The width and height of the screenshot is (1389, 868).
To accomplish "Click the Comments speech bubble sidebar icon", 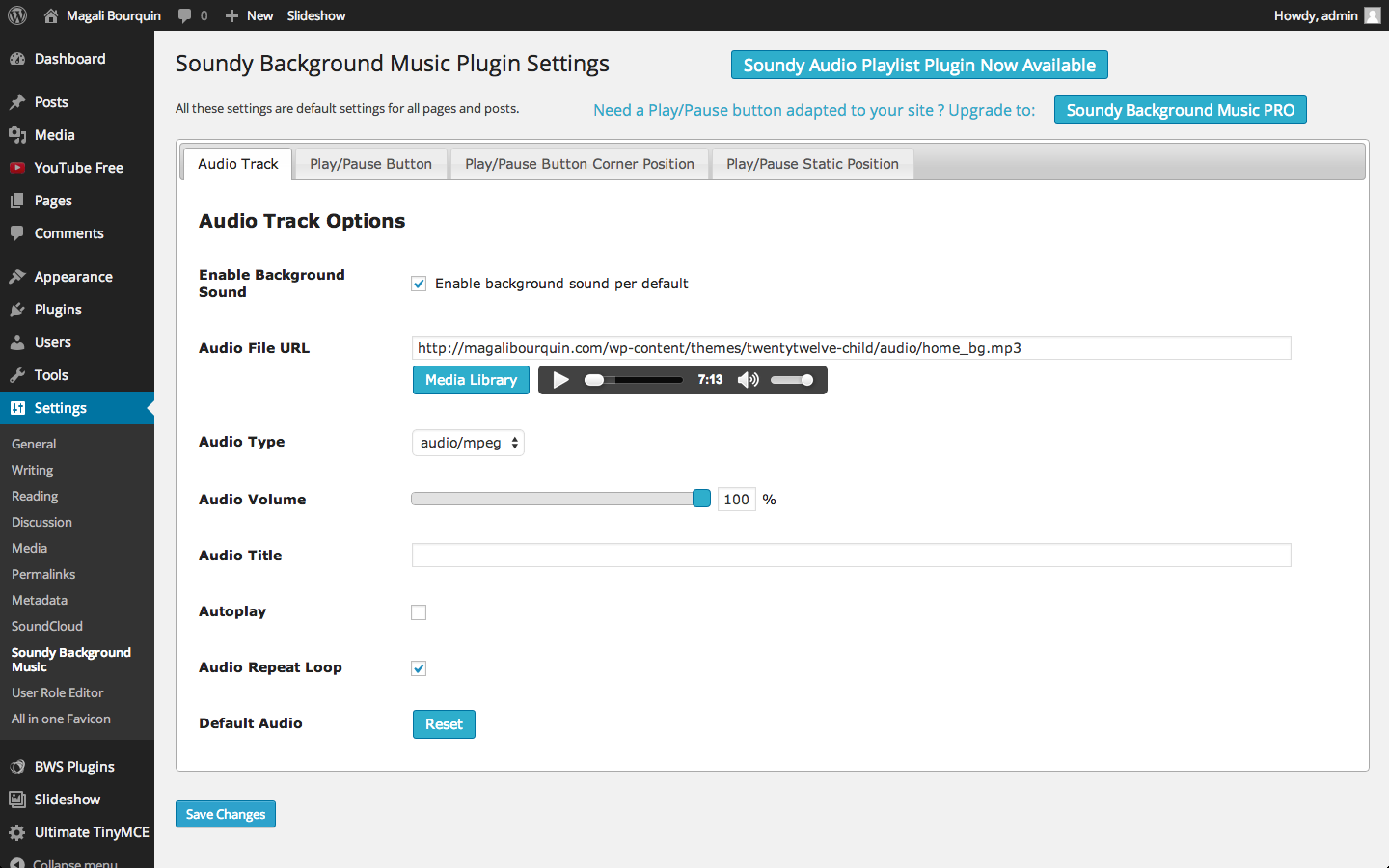I will tap(17, 233).
